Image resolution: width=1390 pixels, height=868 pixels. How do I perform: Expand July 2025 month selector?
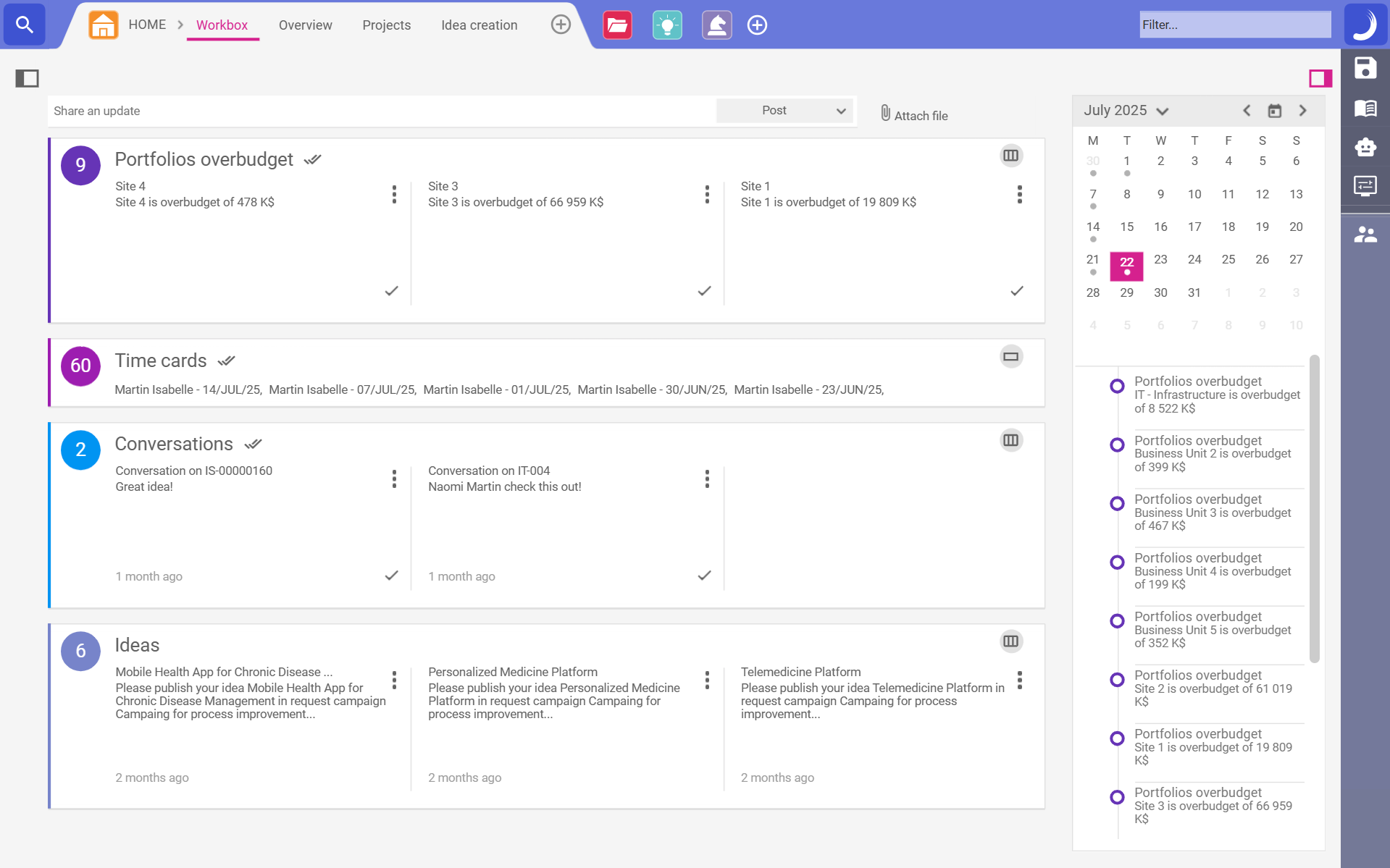[1126, 110]
